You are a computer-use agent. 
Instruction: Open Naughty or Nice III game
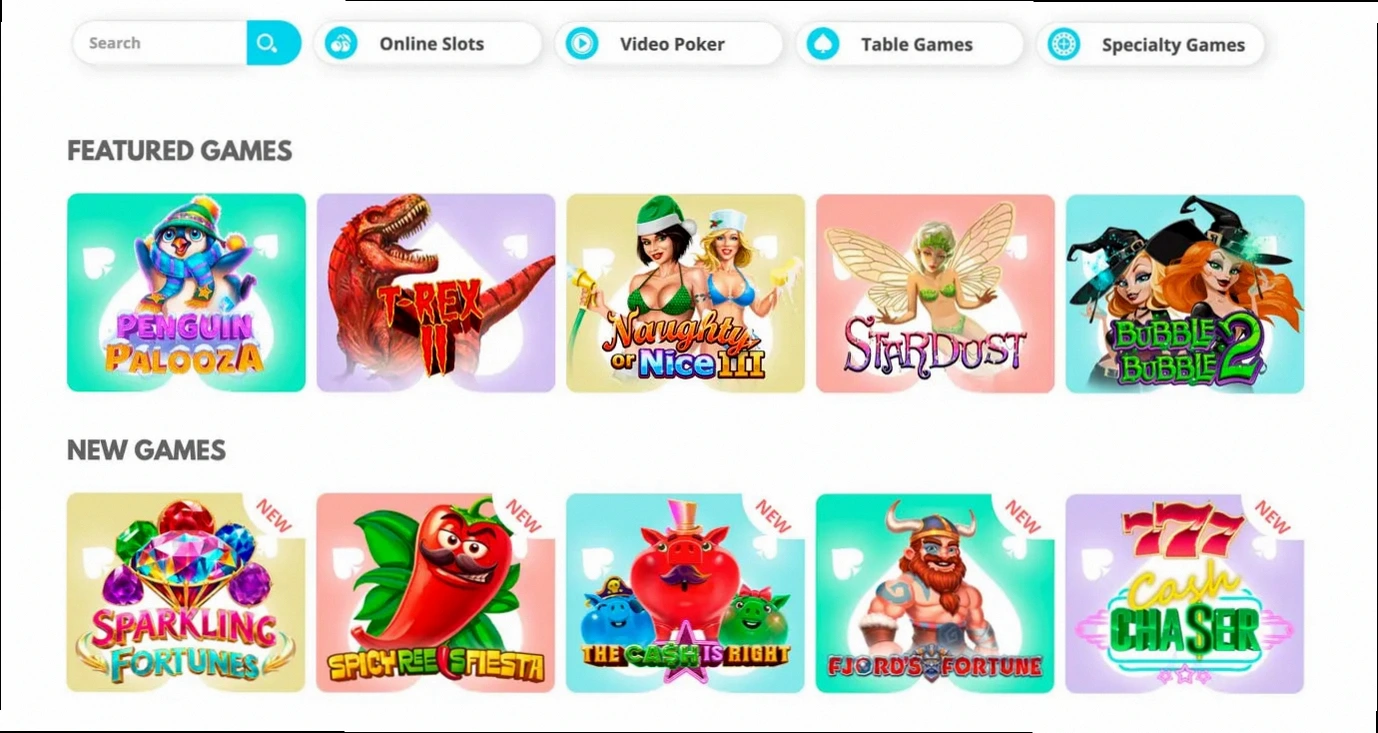(x=685, y=293)
